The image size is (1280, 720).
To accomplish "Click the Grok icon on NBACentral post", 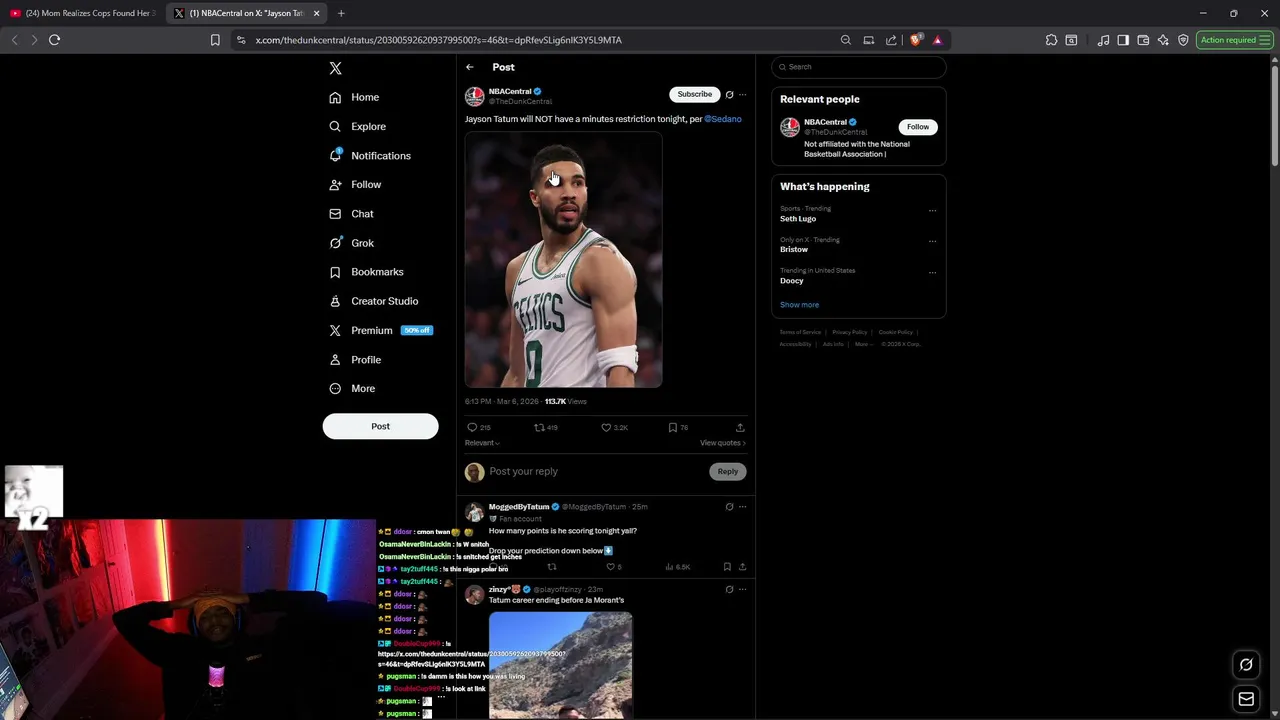I will pos(729,95).
